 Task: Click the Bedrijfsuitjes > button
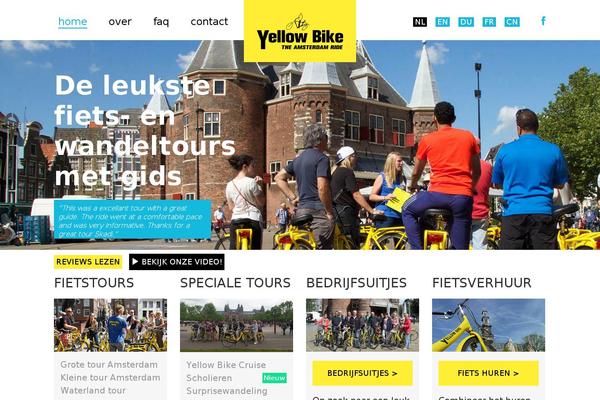(x=362, y=373)
